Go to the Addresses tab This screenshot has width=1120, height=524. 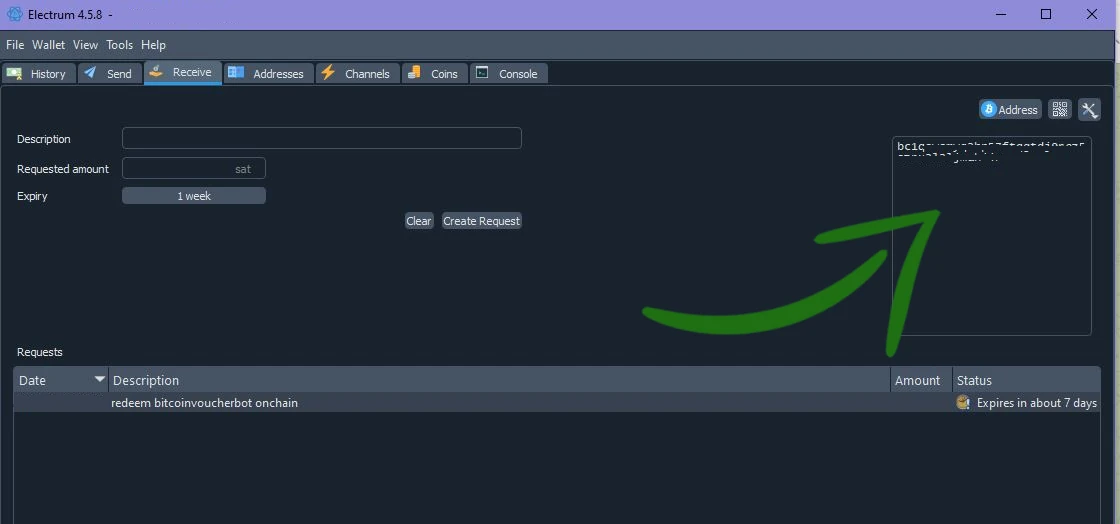(266, 74)
